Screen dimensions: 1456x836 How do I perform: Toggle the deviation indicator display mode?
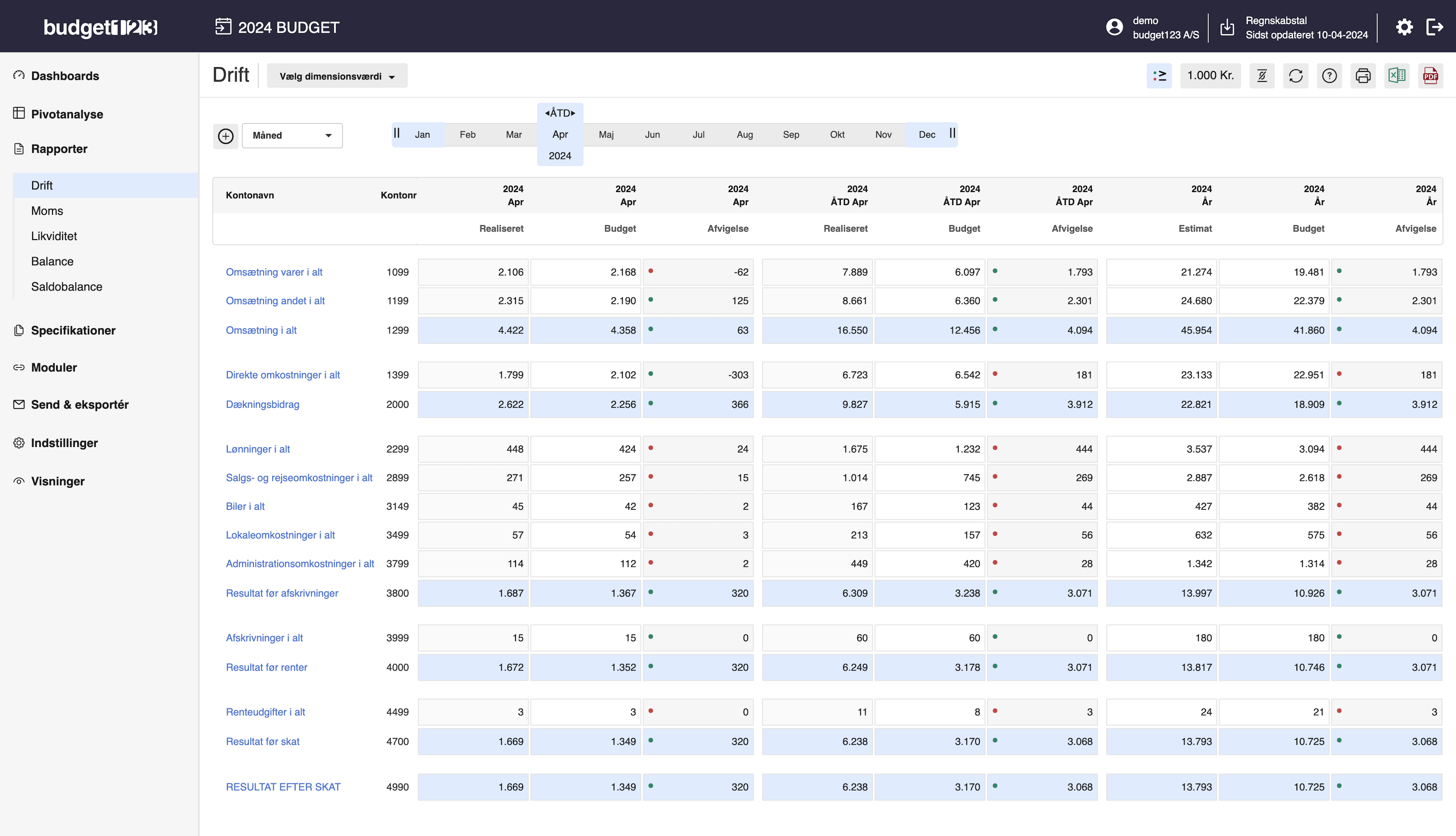(x=1159, y=75)
